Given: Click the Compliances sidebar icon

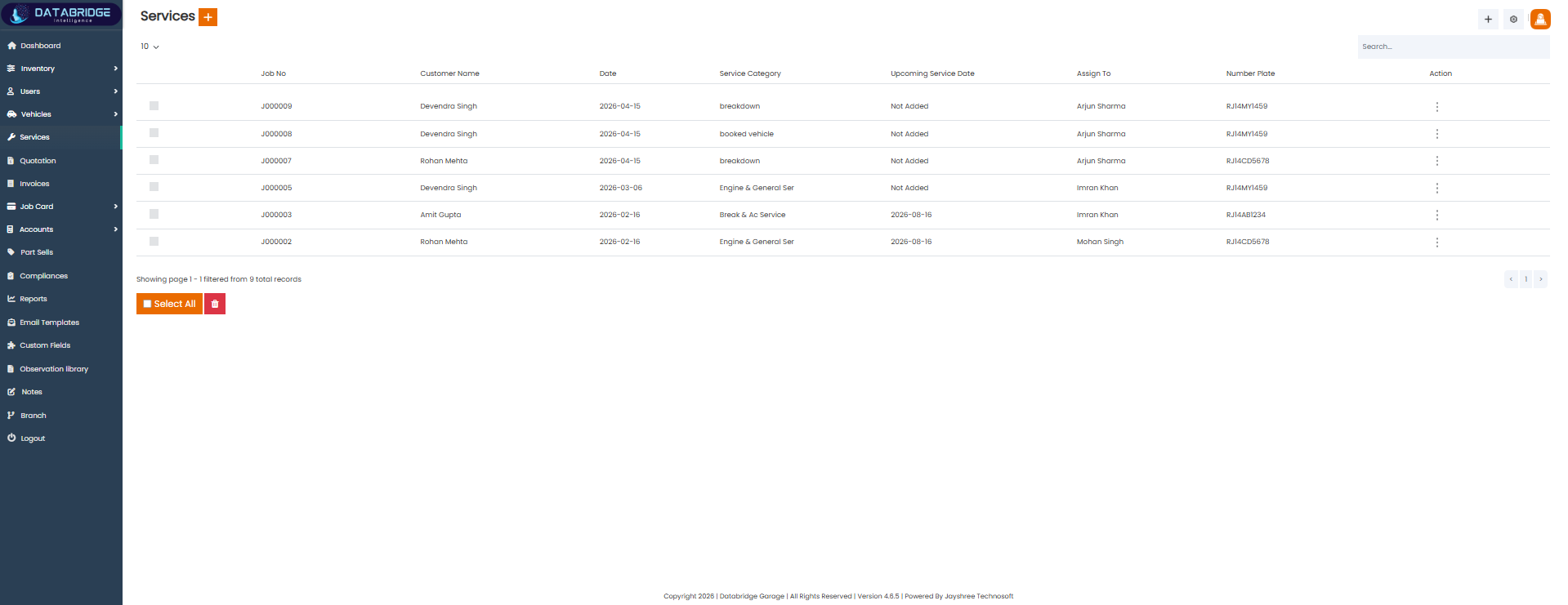Looking at the screenshot, I should click(11, 276).
